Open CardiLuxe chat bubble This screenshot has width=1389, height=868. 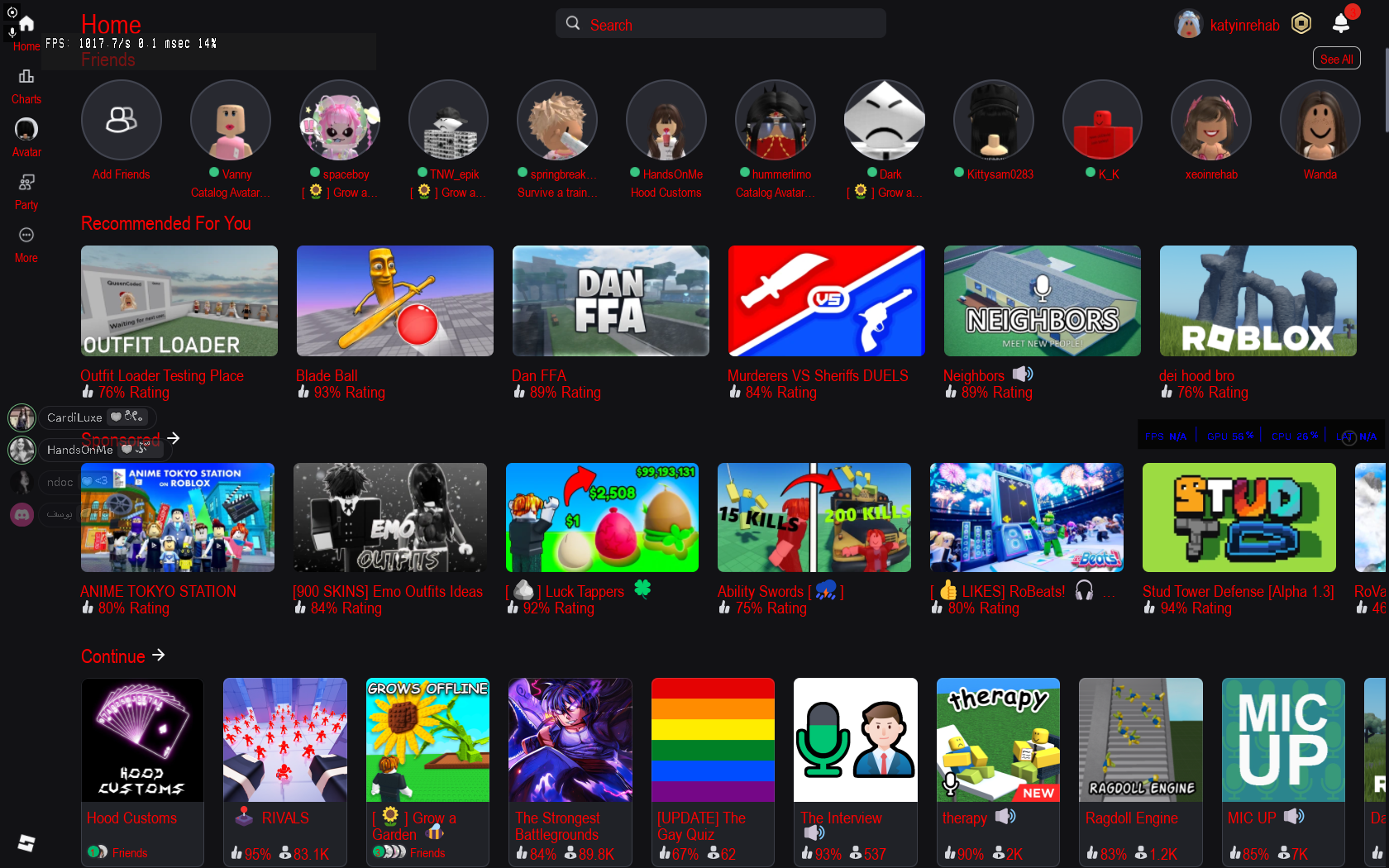pos(96,417)
